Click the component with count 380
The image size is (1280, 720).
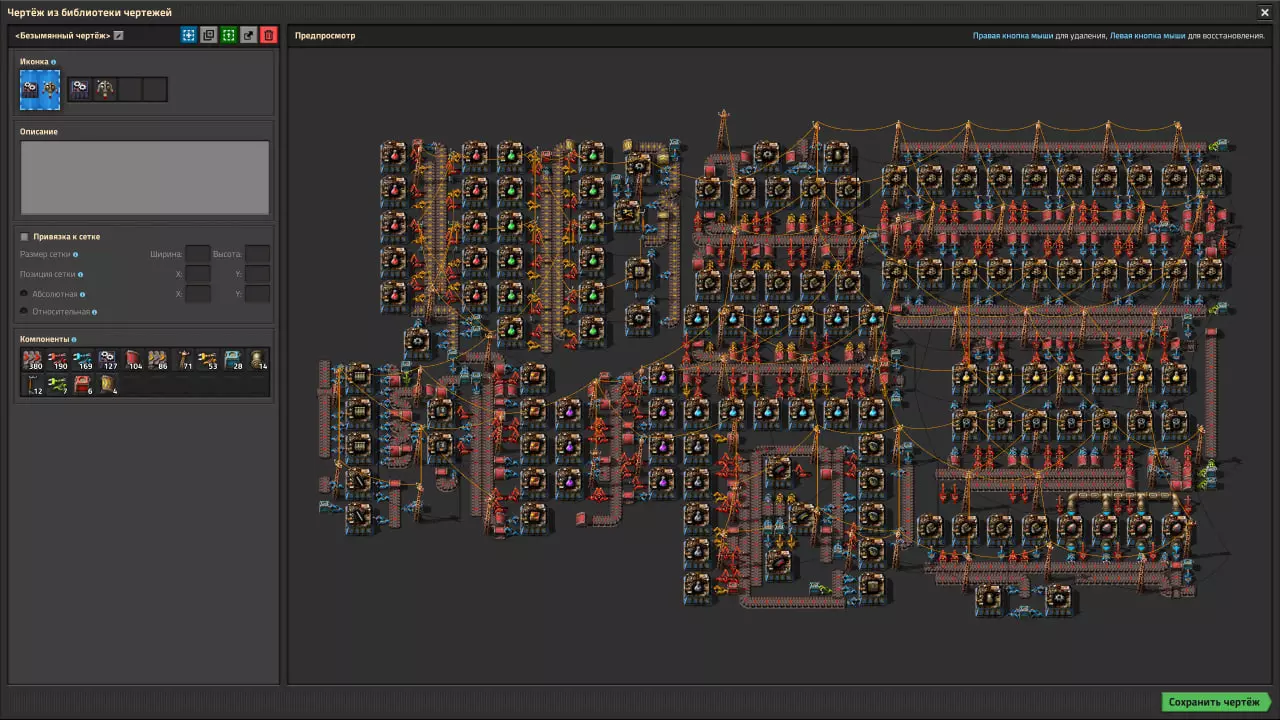[33, 360]
